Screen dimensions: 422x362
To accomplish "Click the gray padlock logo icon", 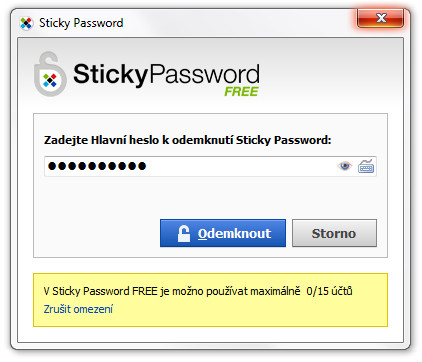I will [x=50, y=74].
